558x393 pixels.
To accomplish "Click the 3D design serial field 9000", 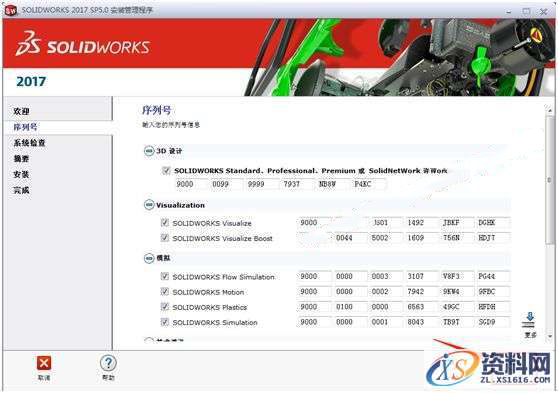I will pyautogui.click(x=191, y=184).
